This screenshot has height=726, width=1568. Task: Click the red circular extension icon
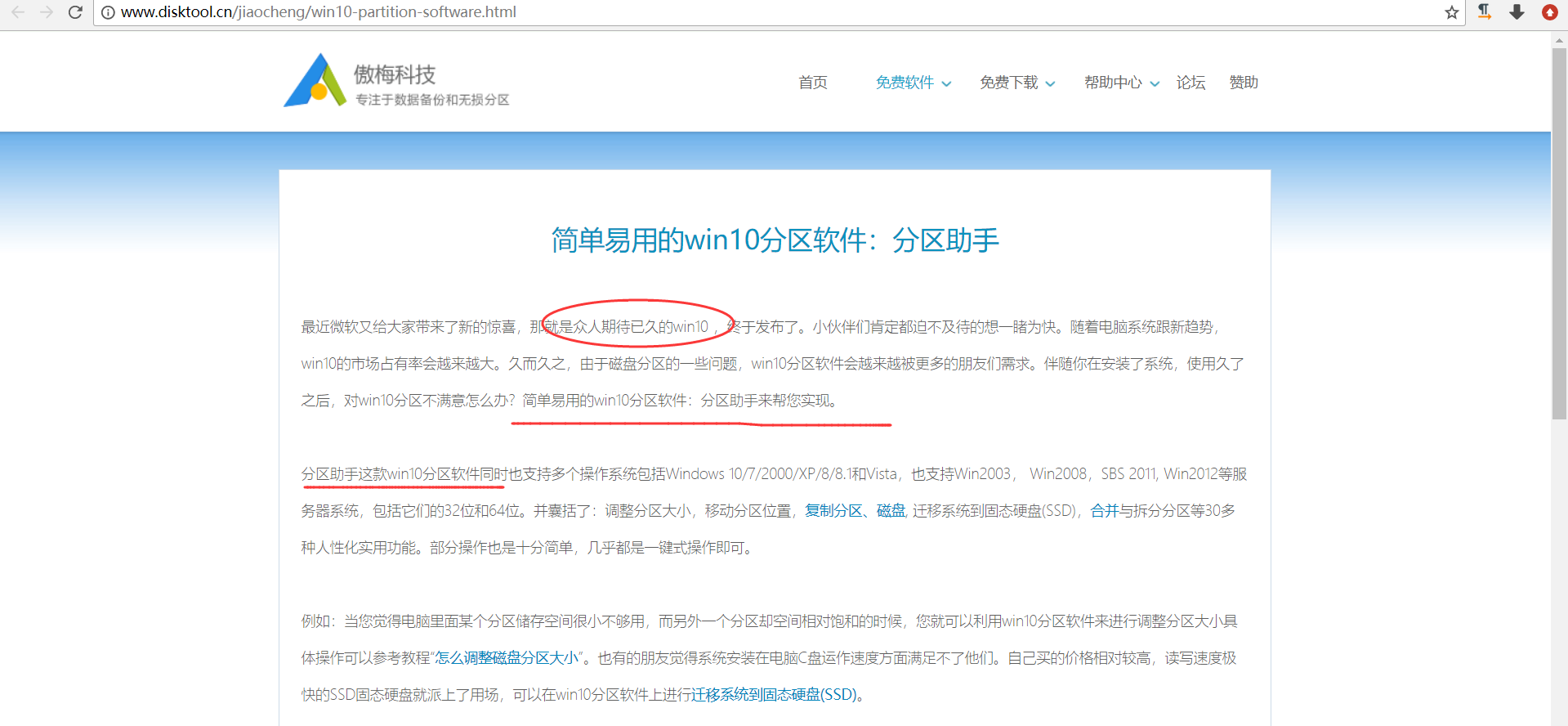click(x=1549, y=12)
